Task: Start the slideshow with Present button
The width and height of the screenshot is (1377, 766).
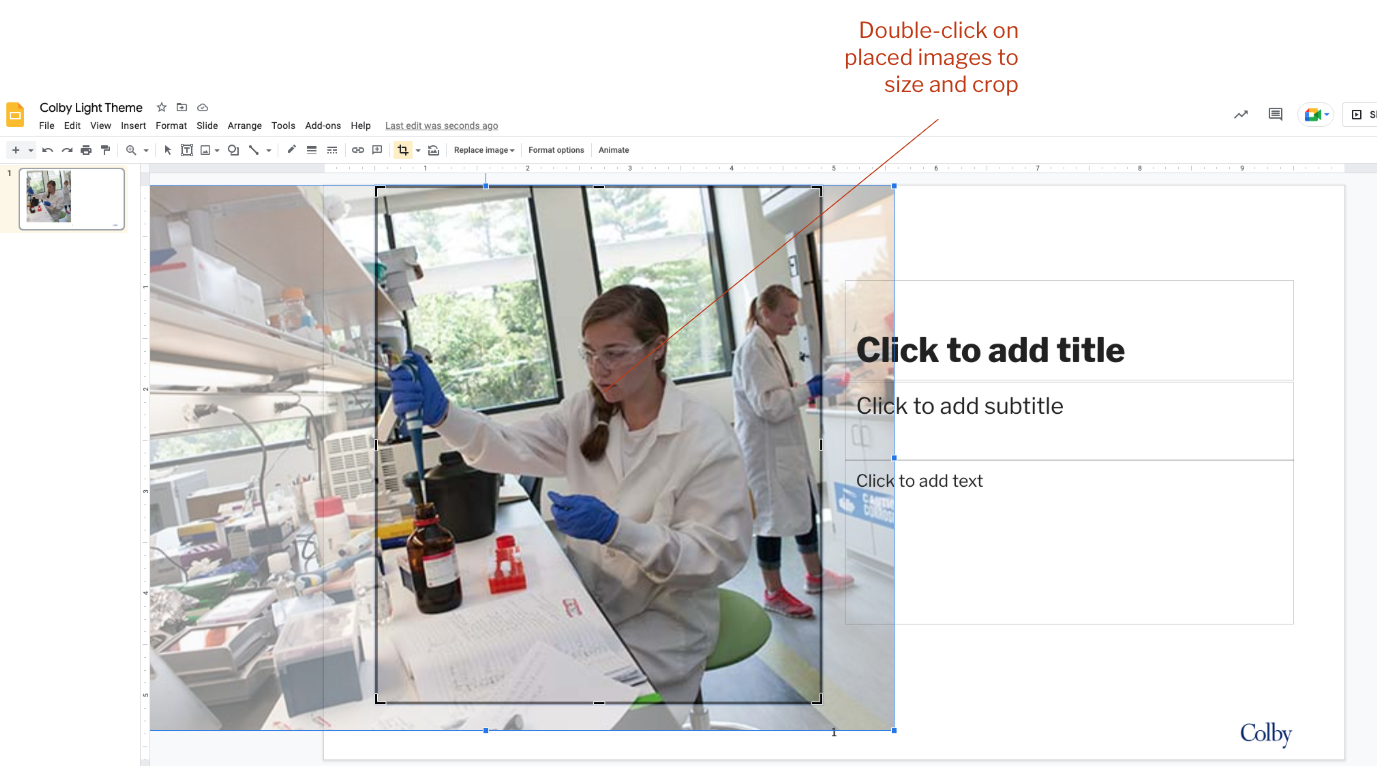Action: [x=1360, y=115]
